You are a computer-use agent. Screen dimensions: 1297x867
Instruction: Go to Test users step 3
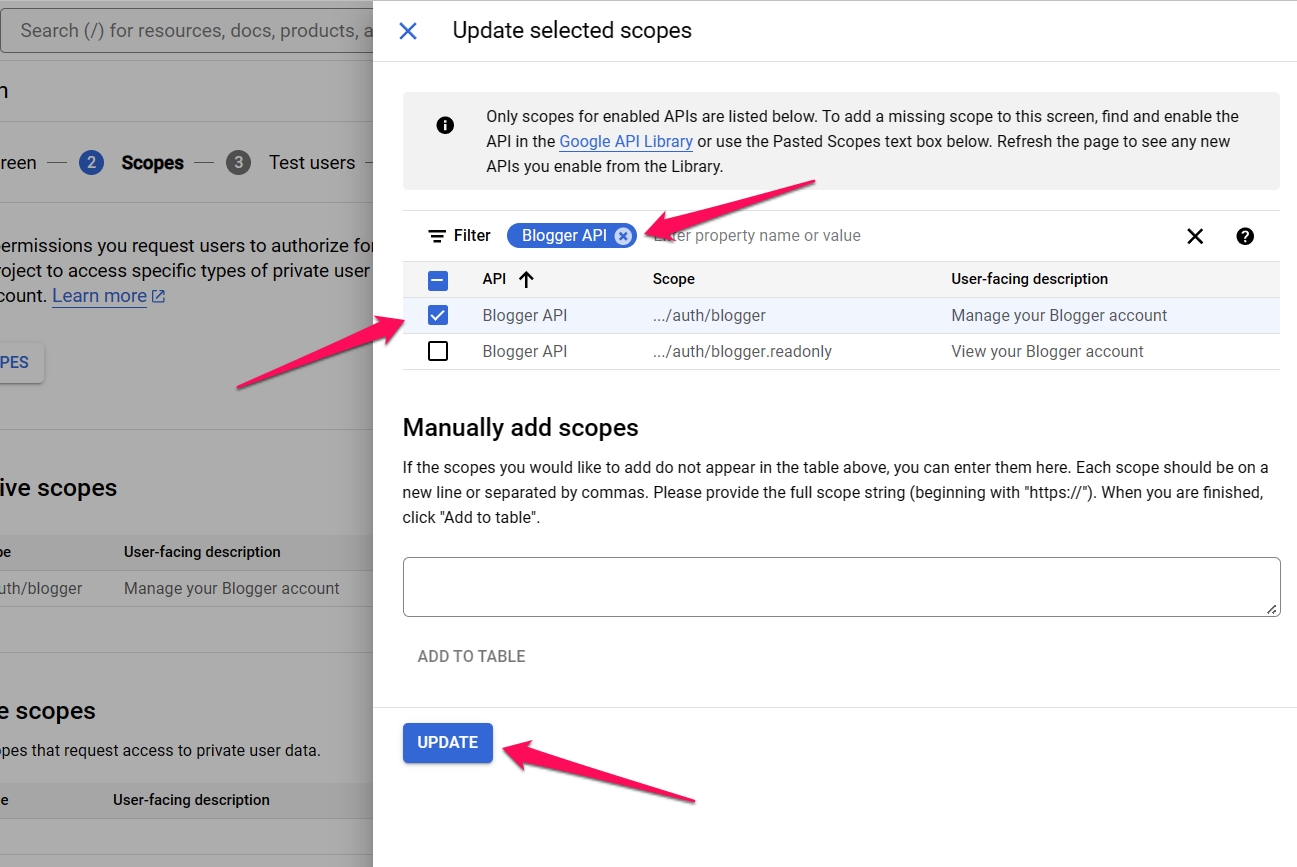[291, 163]
